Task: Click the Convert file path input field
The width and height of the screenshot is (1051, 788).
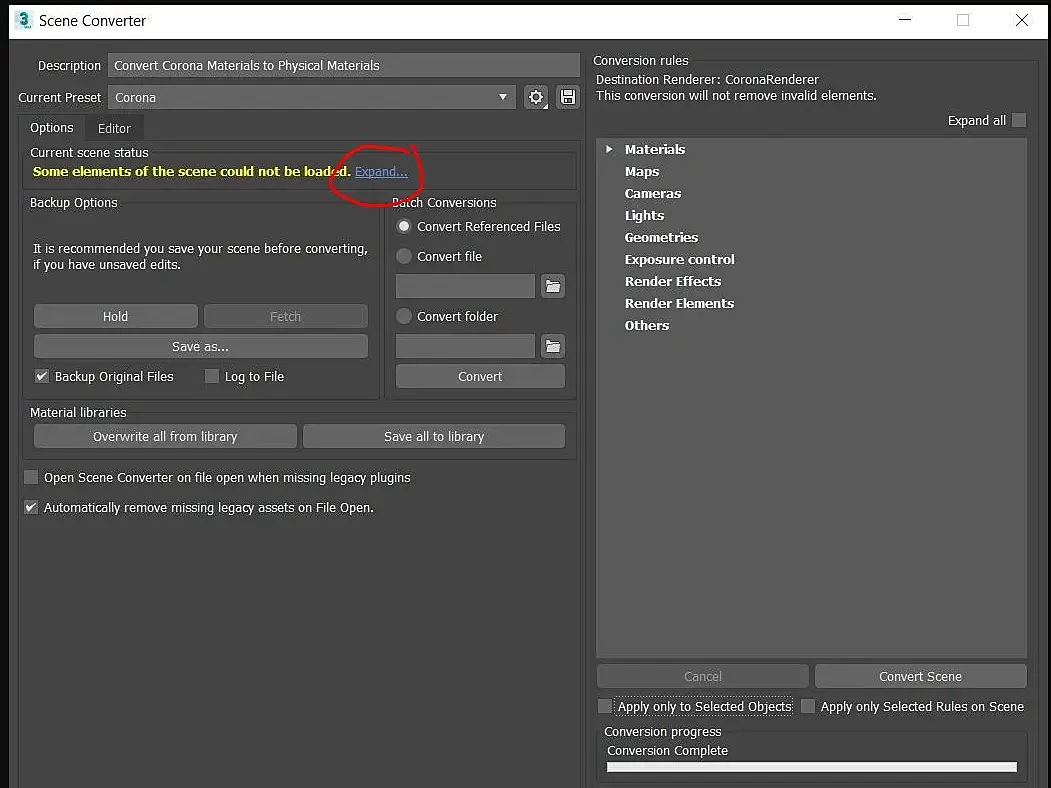Action: point(465,286)
